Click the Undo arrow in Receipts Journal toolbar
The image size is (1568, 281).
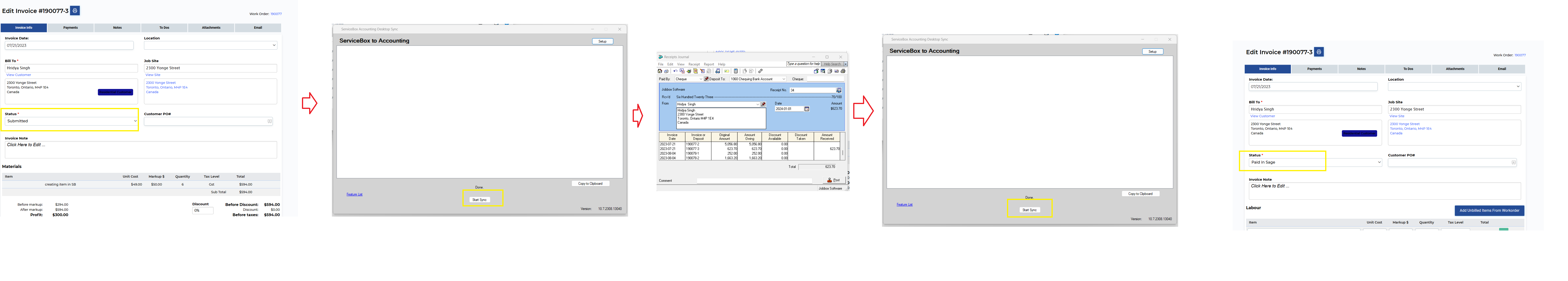coord(676,71)
